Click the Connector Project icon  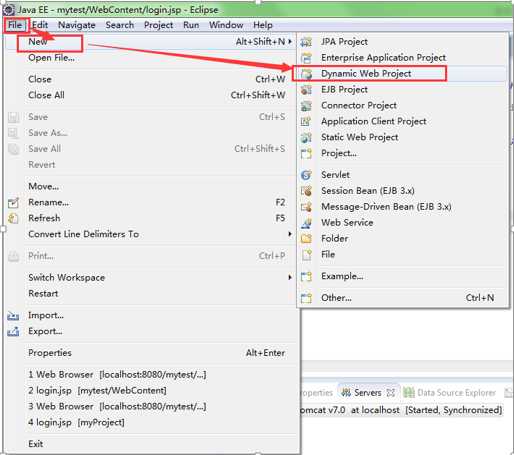click(x=306, y=106)
